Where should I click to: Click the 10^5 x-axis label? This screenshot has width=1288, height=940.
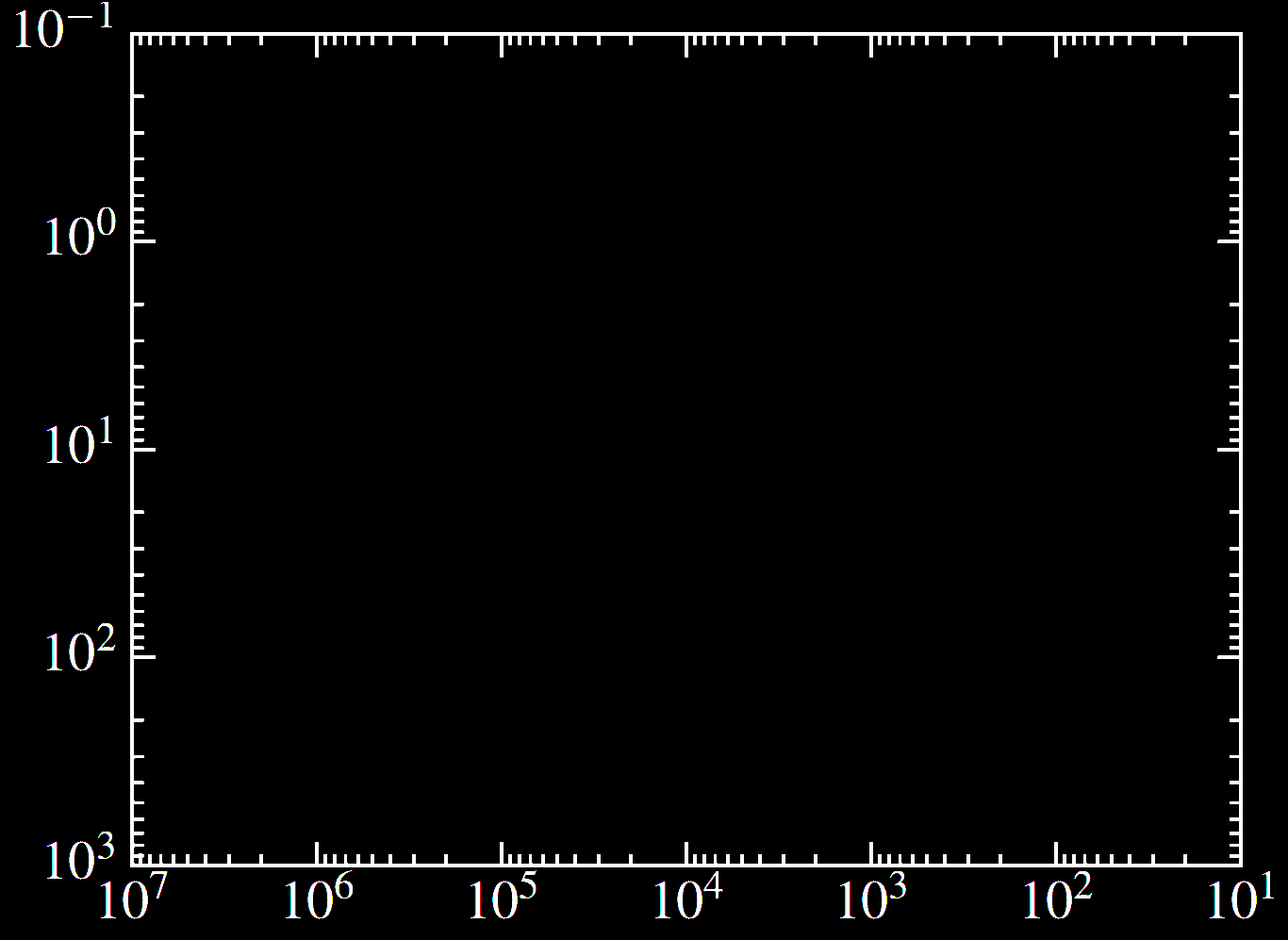(502, 899)
